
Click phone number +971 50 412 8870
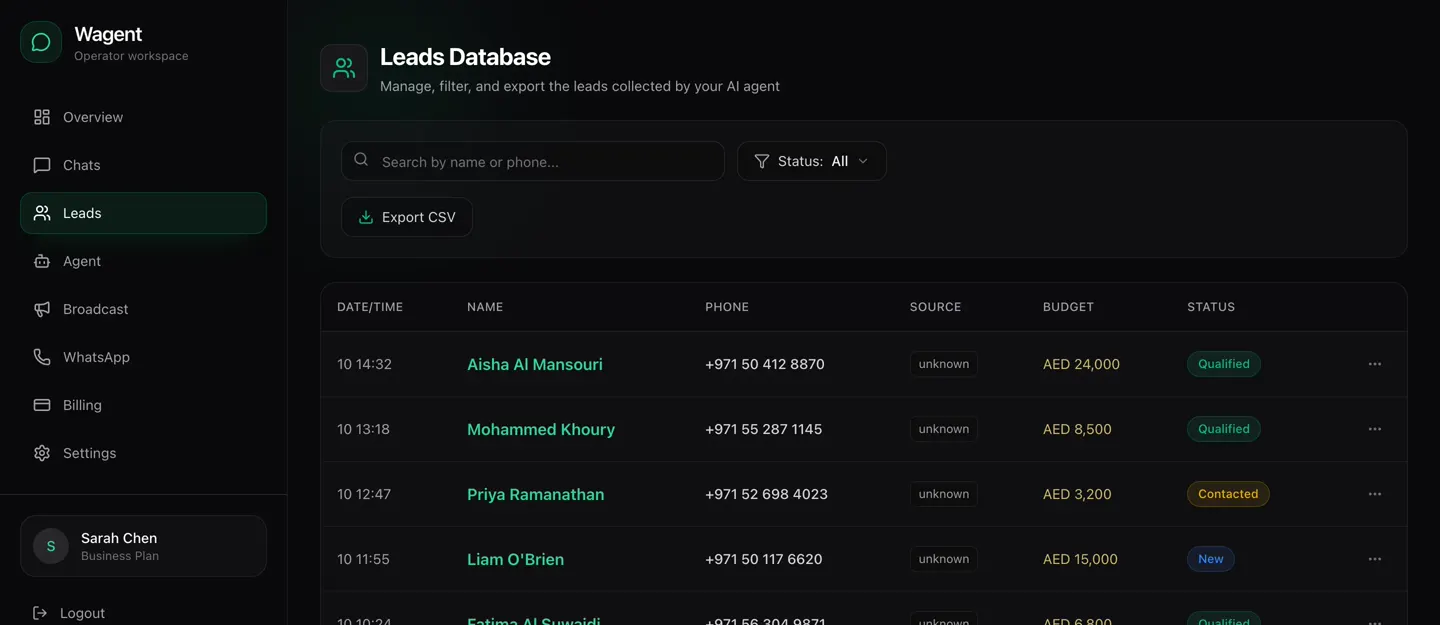(765, 364)
